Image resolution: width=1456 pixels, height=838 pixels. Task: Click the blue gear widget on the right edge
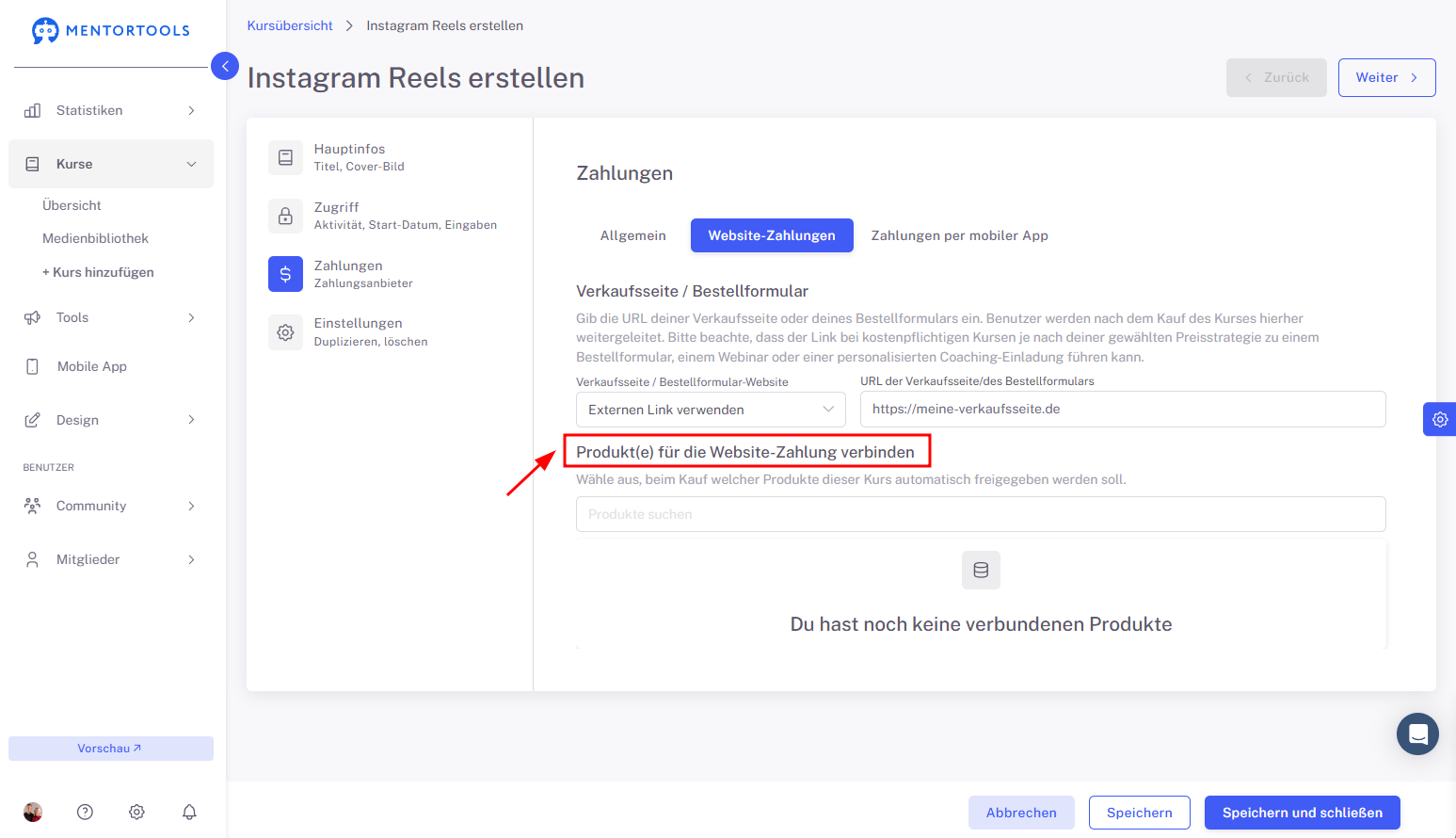coord(1439,419)
